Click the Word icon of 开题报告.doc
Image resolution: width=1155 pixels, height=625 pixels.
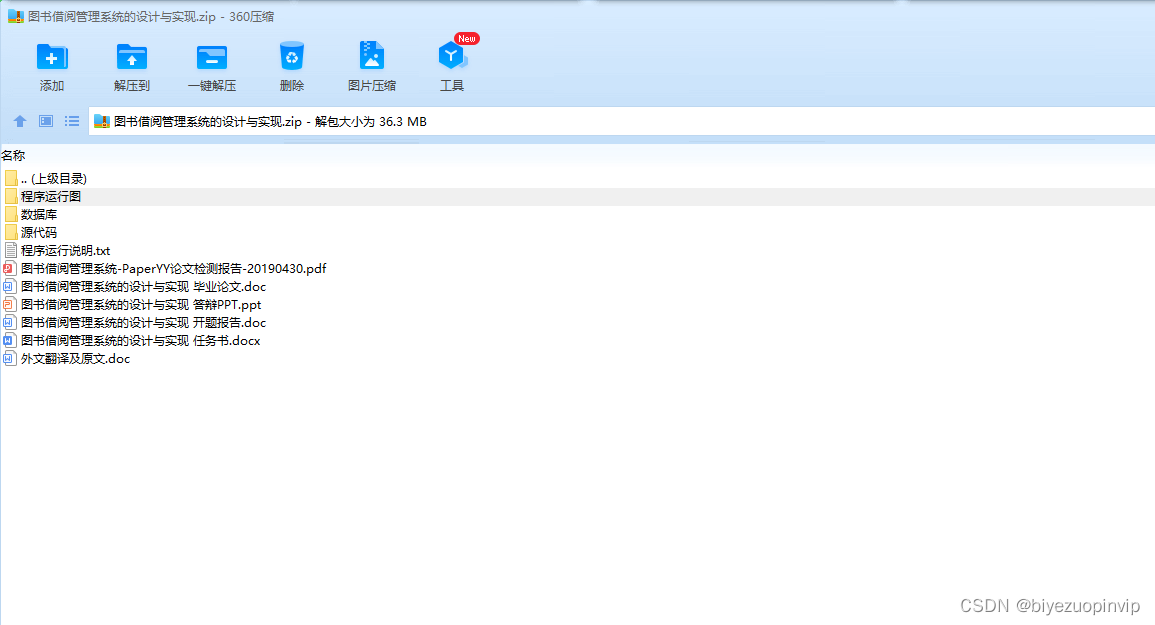(9, 323)
